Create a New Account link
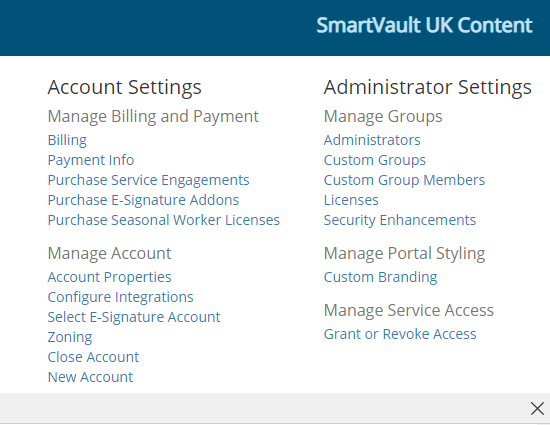Screen dimensions: 550x425 pyautogui.click(x=90, y=377)
